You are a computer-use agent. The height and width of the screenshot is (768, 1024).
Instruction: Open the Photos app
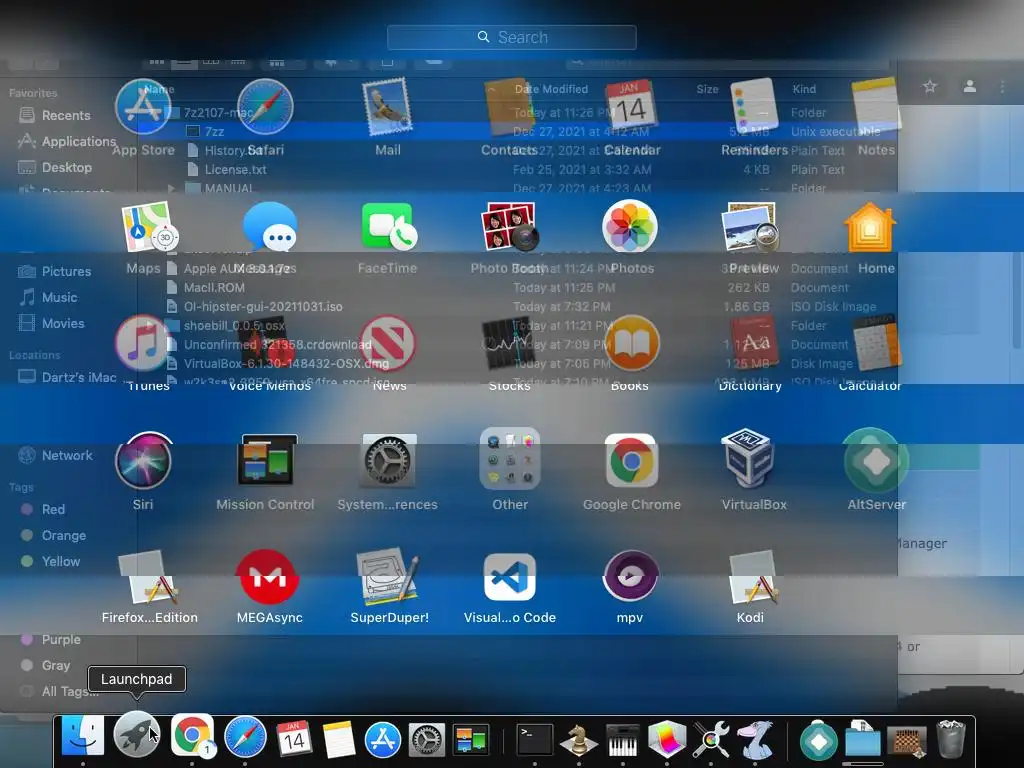point(630,227)
